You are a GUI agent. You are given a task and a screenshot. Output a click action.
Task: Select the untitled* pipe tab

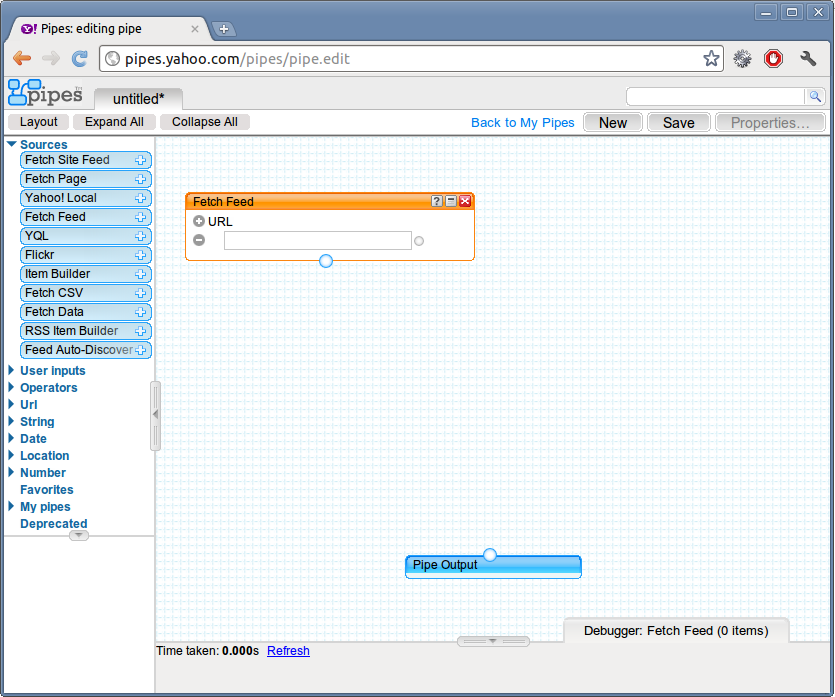[138, 99]
